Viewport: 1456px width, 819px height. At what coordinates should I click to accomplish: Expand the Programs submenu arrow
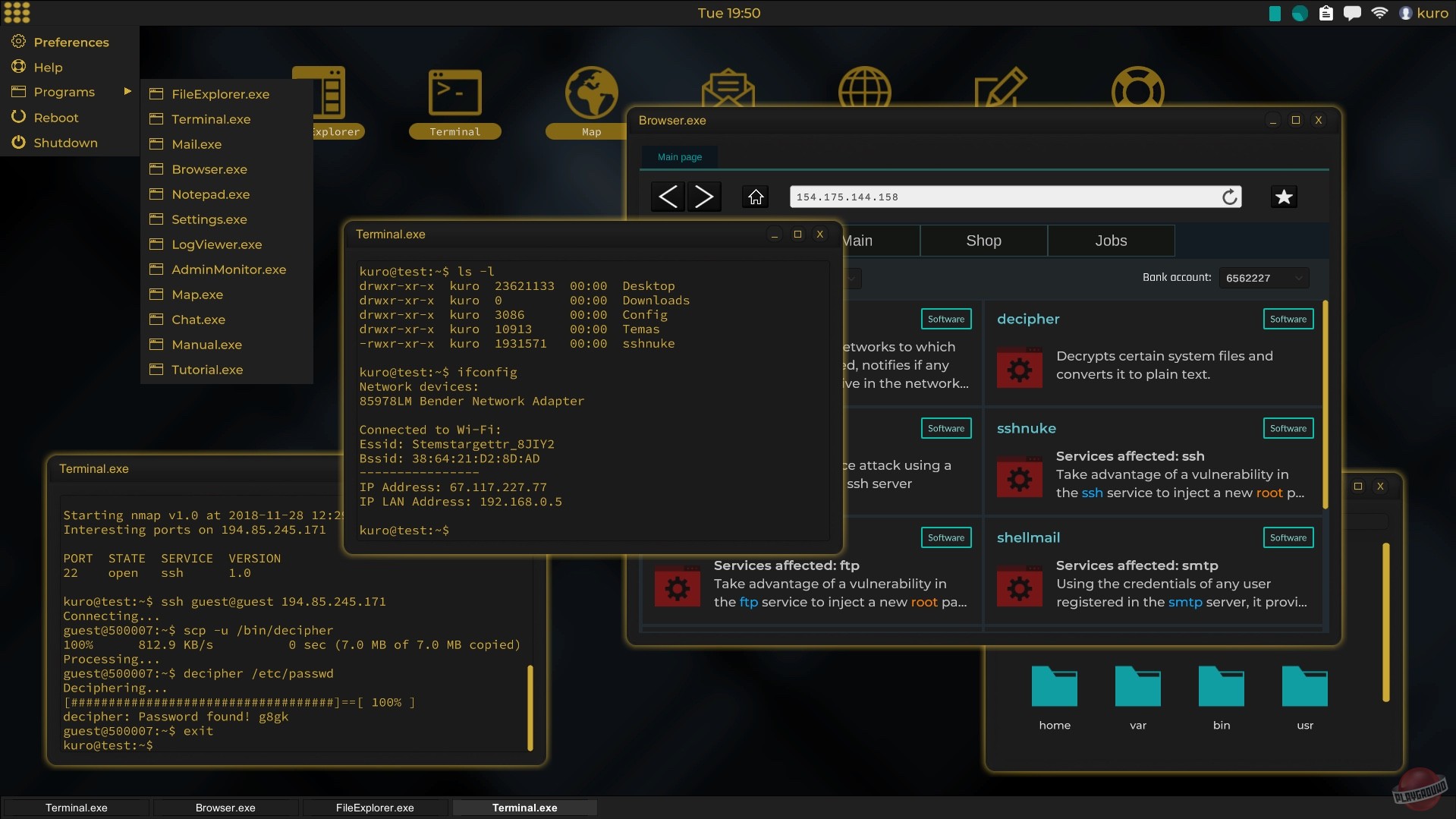tap(127, 91)
